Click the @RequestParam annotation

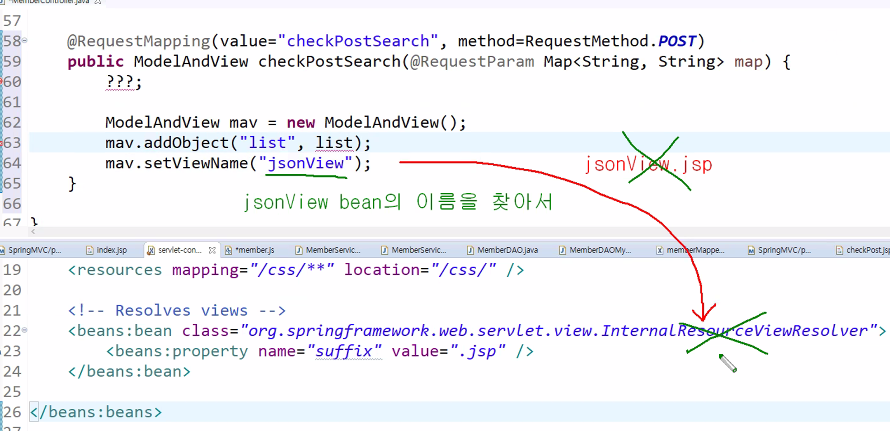(x=472, y=61)
